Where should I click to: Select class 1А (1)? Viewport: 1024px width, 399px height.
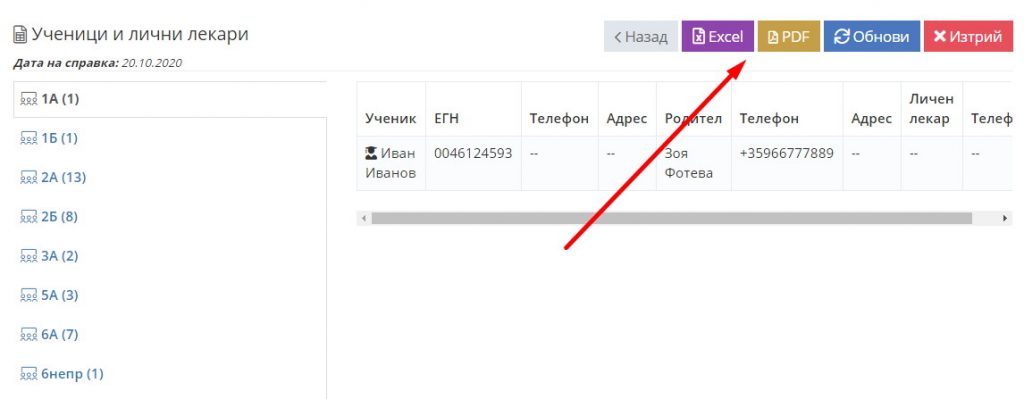pyautogui.click(x=170, y=99)
